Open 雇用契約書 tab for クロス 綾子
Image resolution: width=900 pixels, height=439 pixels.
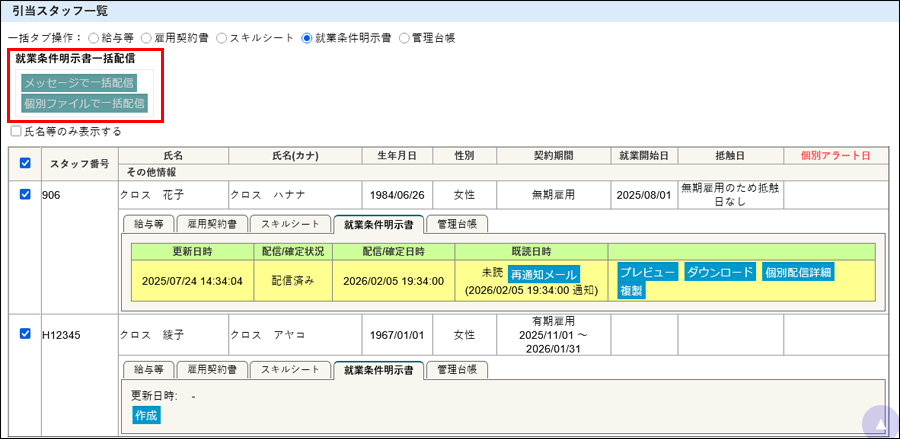tap(212, 370)
